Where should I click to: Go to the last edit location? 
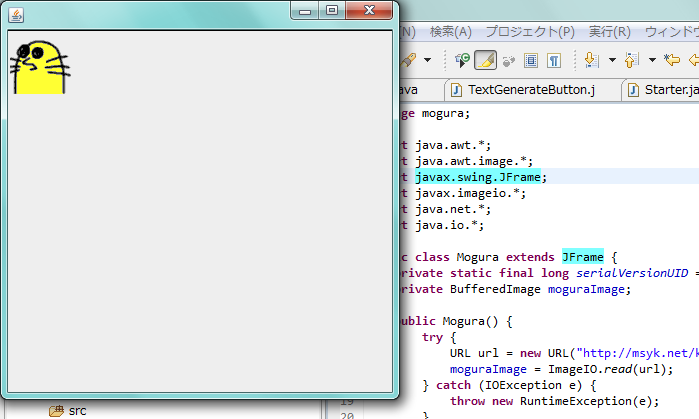[x=672, y=61]
